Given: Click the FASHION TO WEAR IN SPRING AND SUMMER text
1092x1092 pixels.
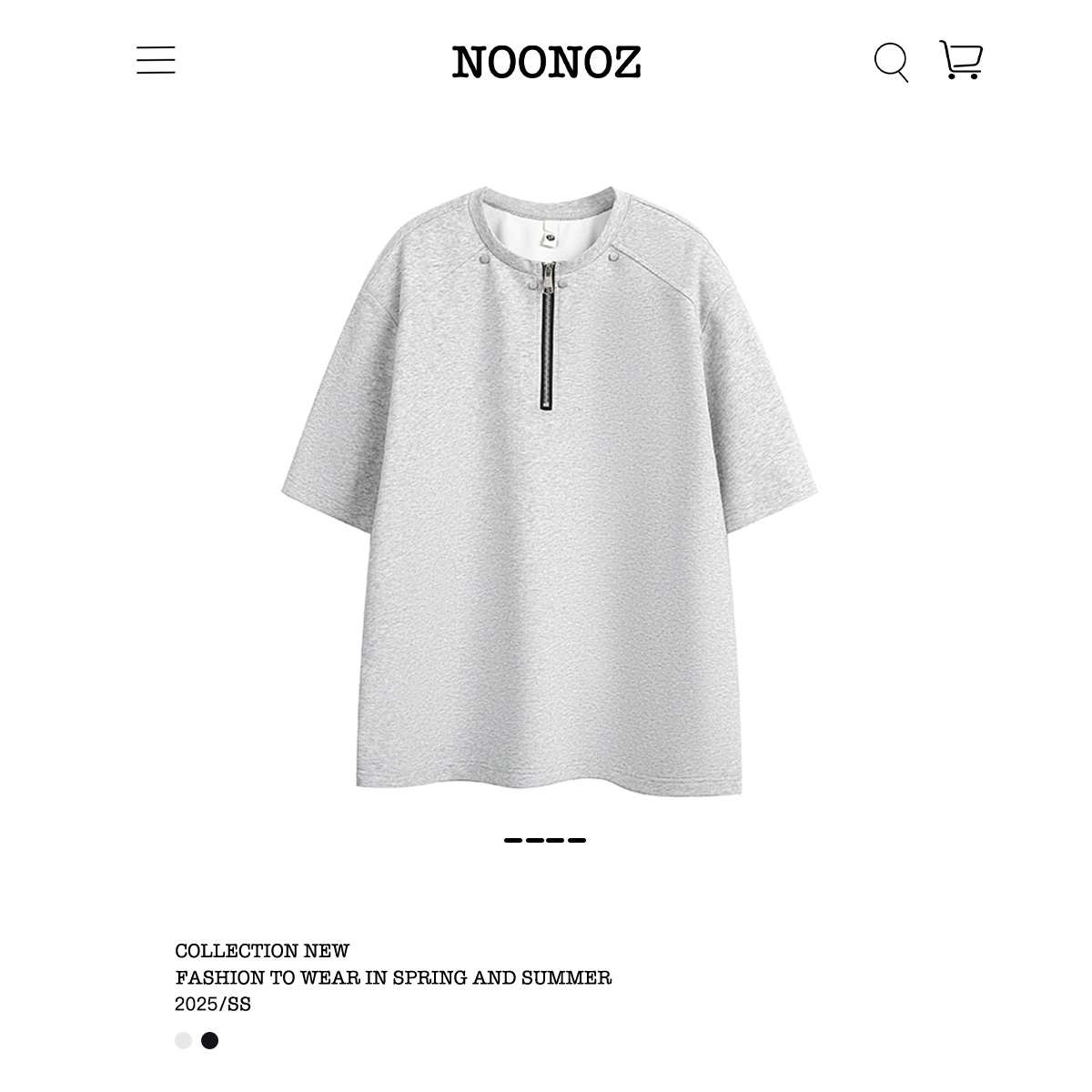Looking at the screenshot, I should coord(393,978).
